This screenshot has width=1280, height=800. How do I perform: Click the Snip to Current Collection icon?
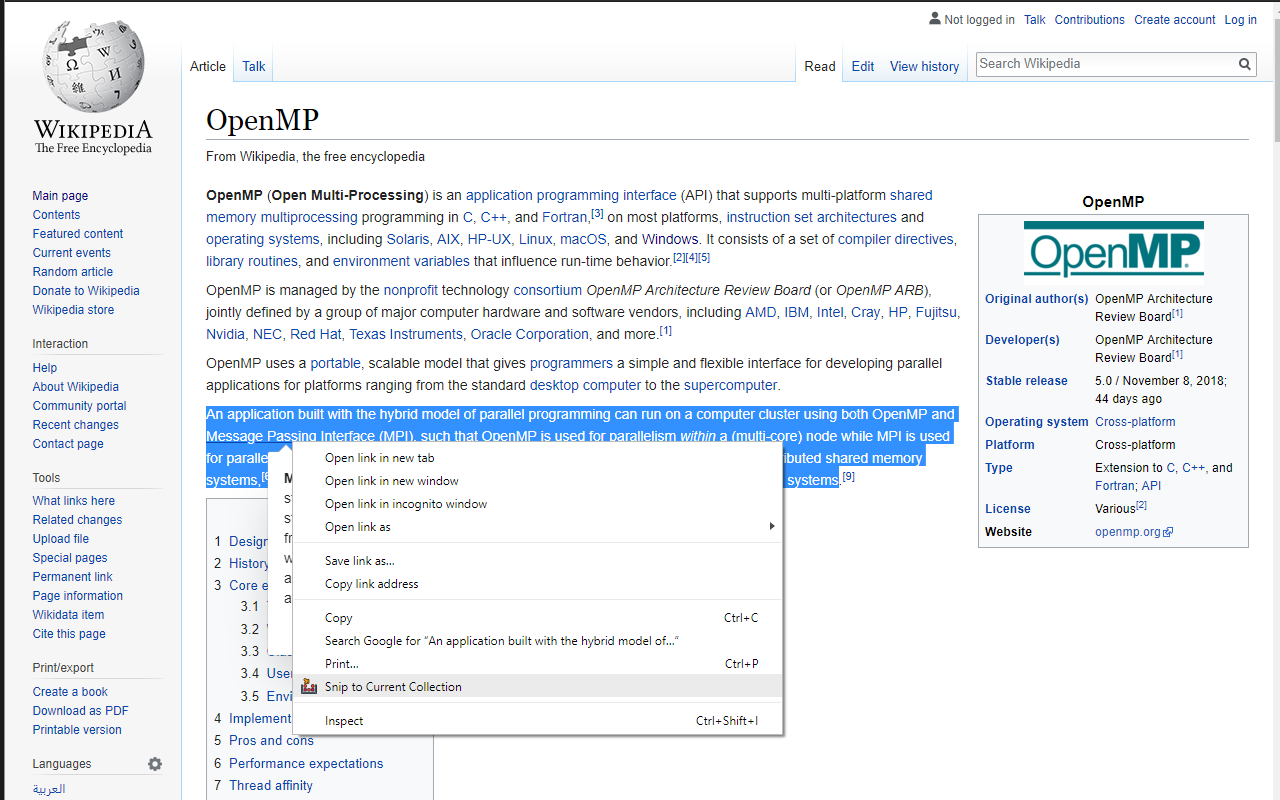[307, 686]
